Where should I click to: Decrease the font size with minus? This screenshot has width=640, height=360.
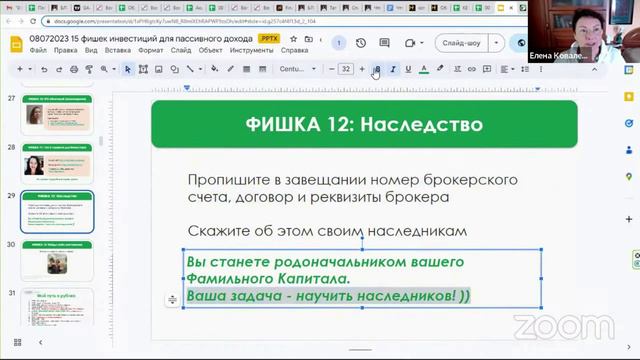(x=331, y=69)
